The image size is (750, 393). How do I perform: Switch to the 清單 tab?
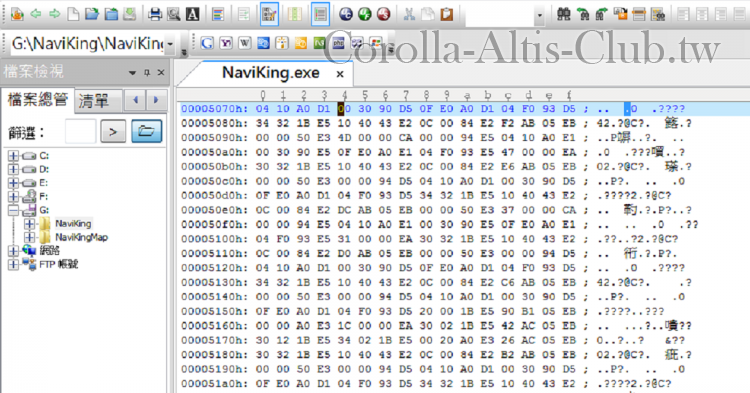[94, 100]
